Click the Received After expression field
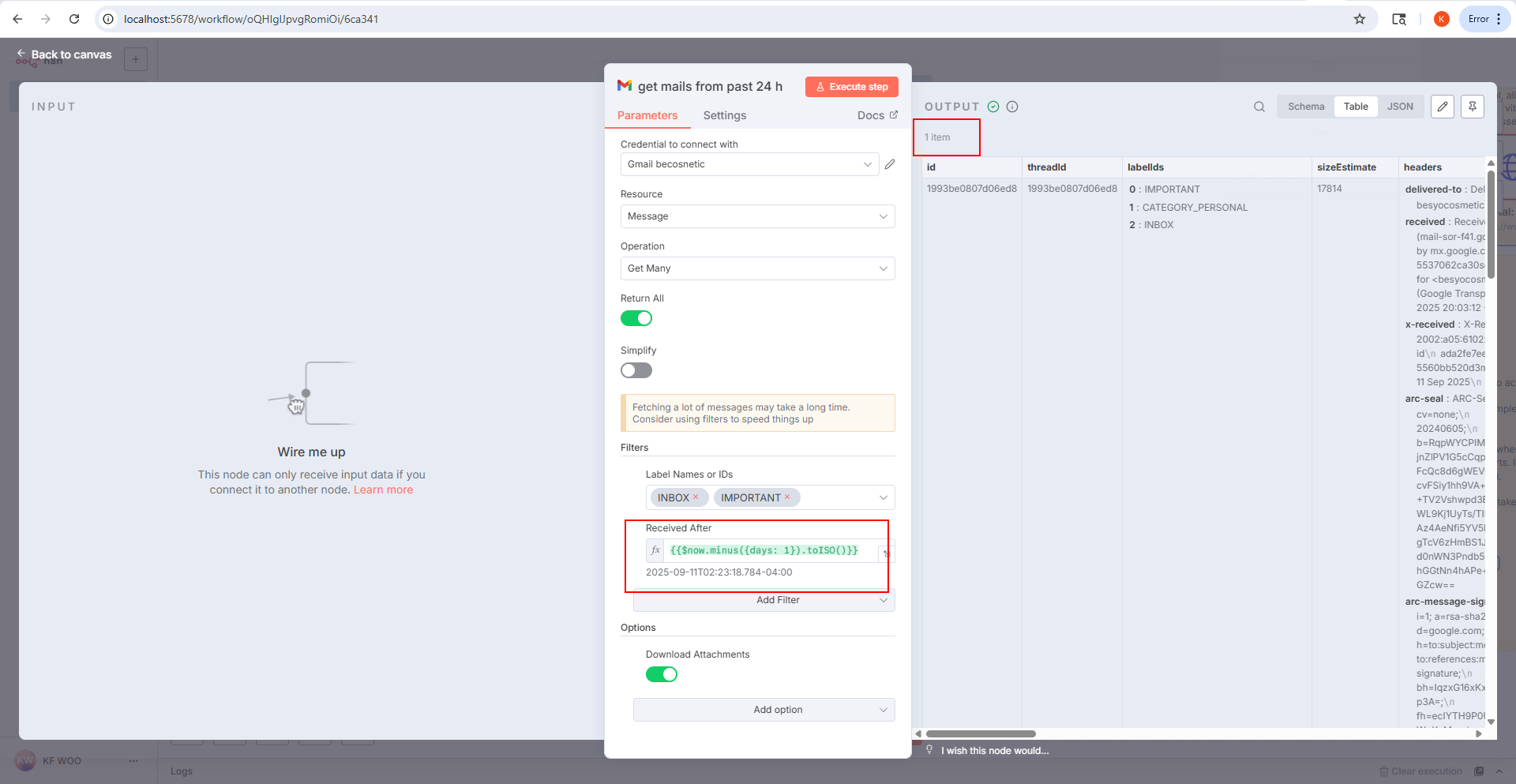The image size is (1516, 784). [x=770, y=550]
